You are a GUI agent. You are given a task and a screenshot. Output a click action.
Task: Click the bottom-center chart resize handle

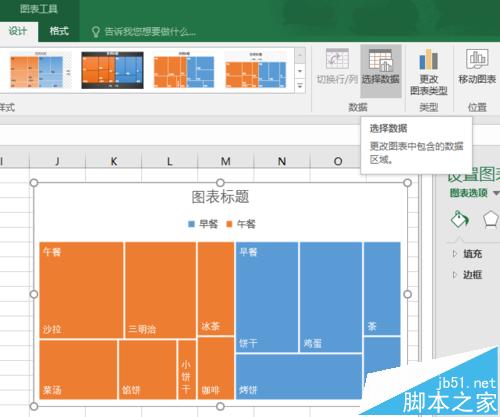[x=220, y=406]
